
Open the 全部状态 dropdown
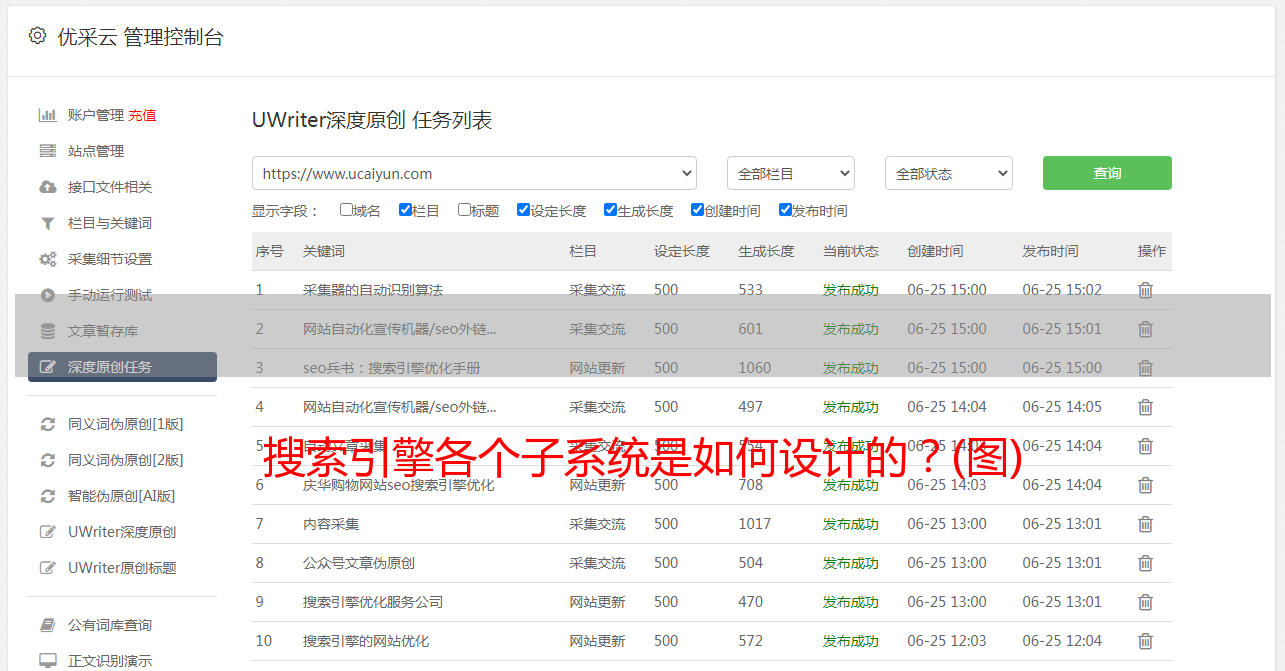click(x=949, y=173)
